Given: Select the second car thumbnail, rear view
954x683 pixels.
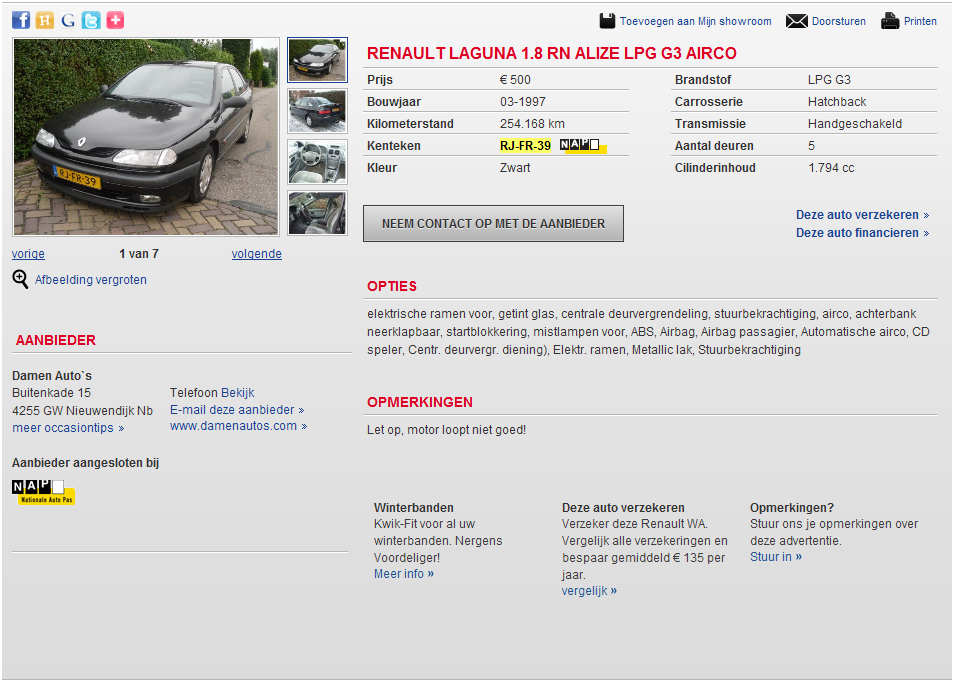Looking at the screenshot, I should pos(317,111).
